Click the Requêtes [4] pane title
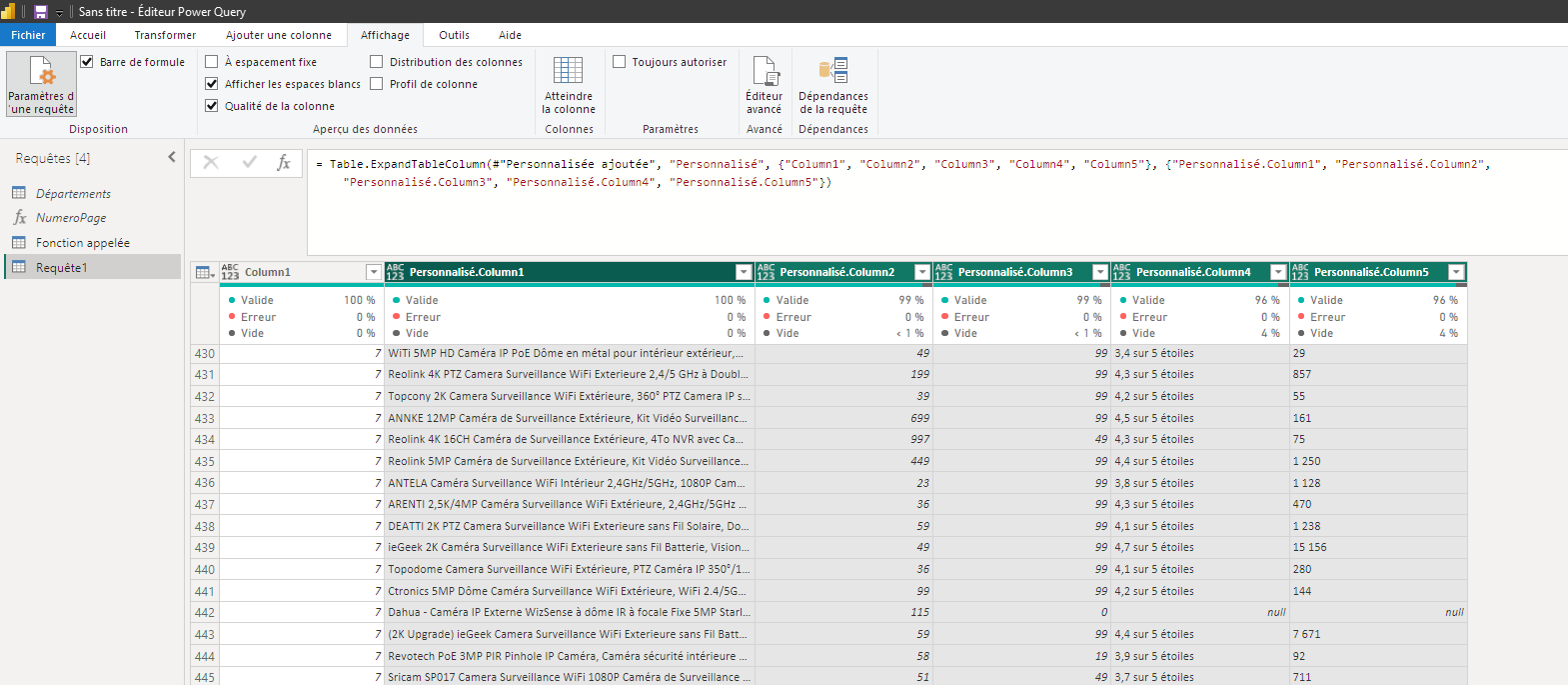The height and width of the screenshot is (685, 1568). [53, 158]
